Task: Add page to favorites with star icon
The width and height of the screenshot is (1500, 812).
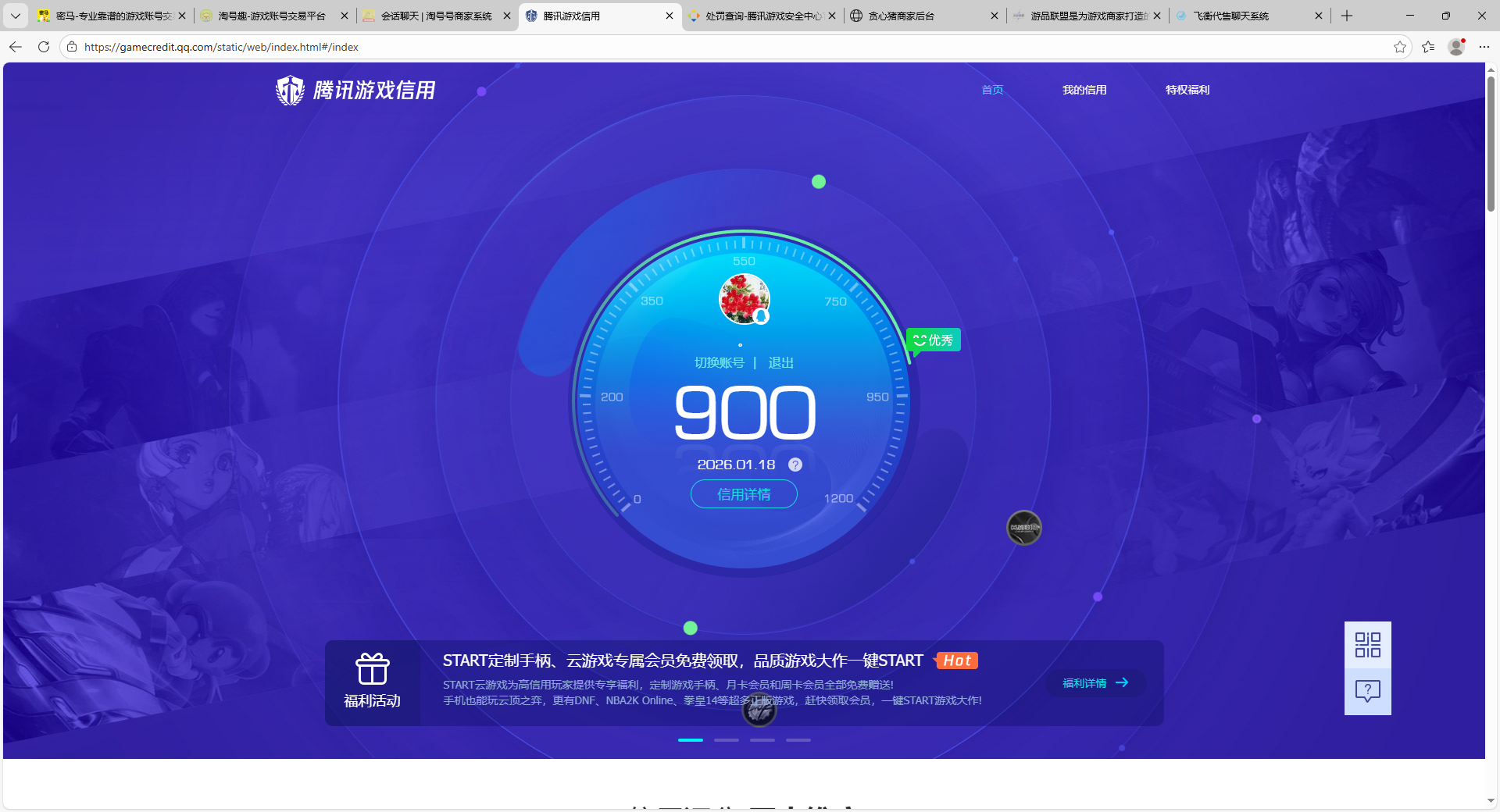Action: tap(1400, 47)
